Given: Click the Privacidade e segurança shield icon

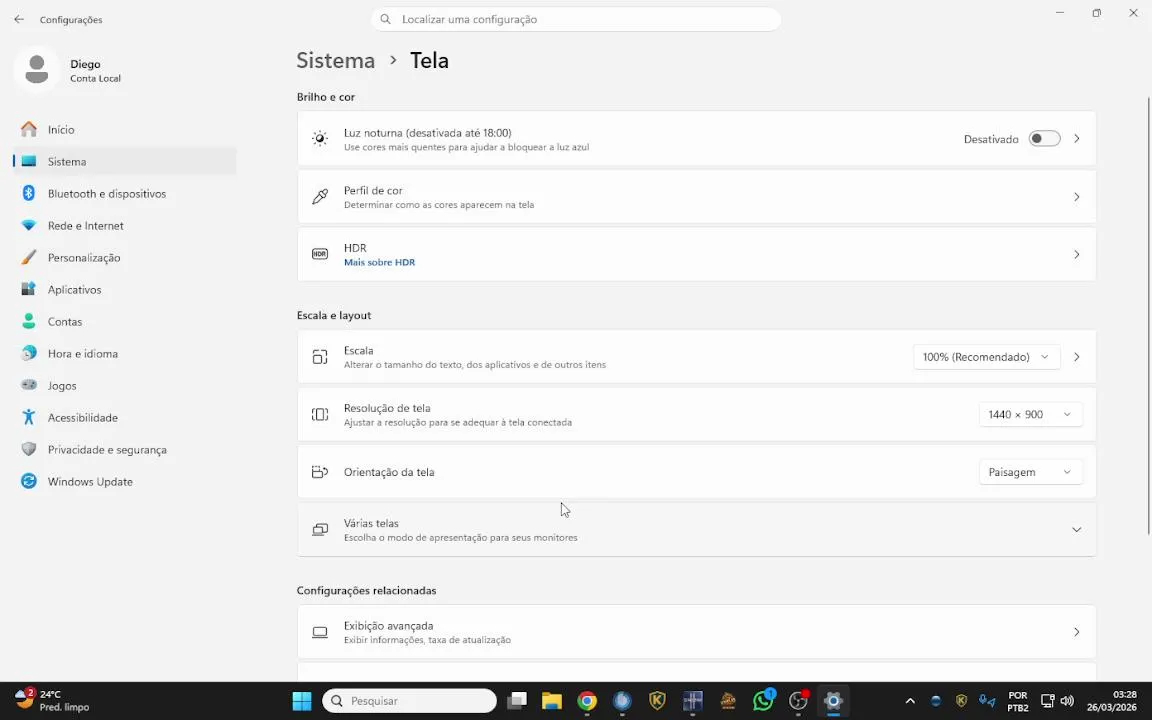Looking at the screenshot, I should point(29,449).
